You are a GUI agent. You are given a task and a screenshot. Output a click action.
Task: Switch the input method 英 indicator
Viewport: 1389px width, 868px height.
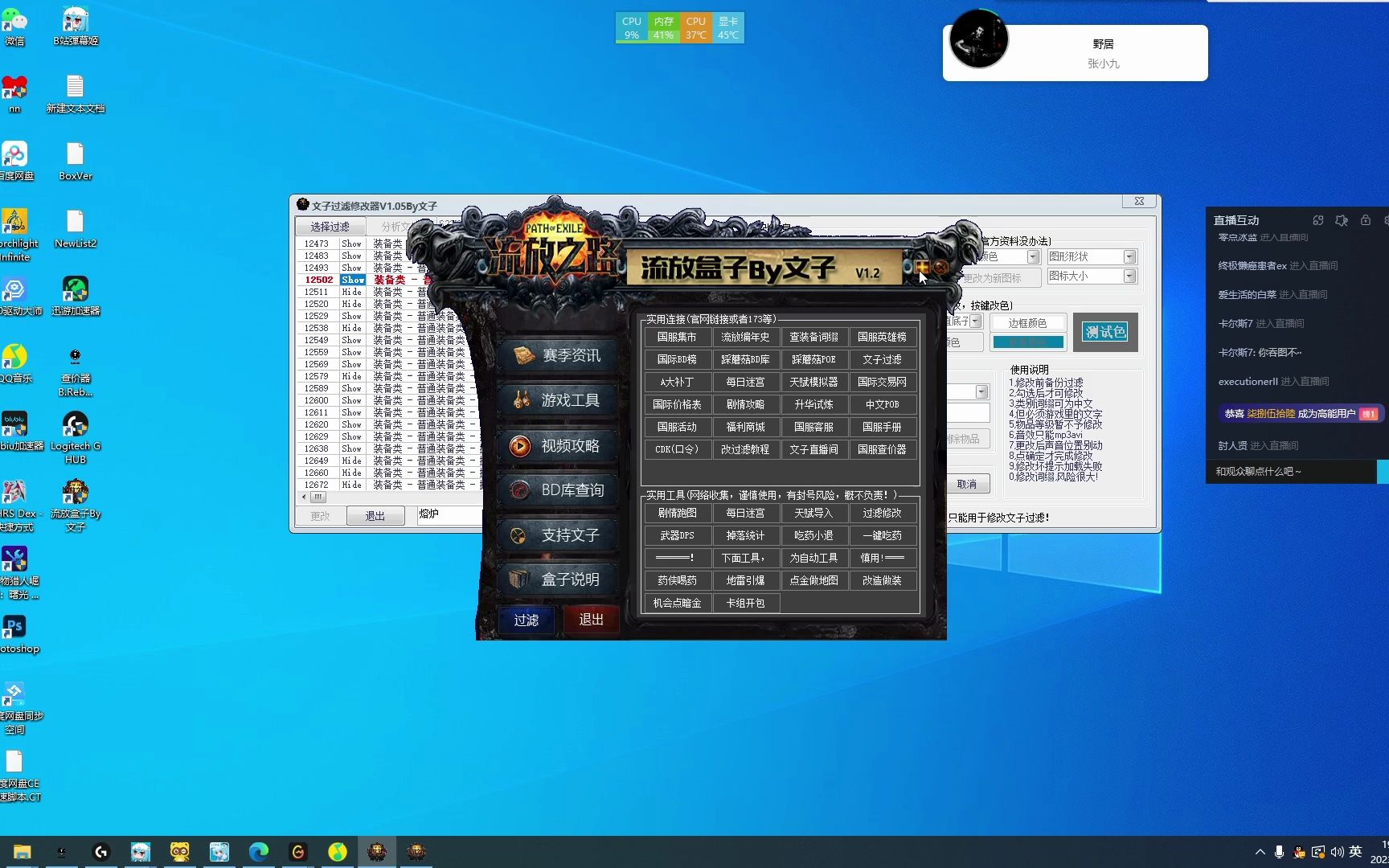pos(1355,852)
